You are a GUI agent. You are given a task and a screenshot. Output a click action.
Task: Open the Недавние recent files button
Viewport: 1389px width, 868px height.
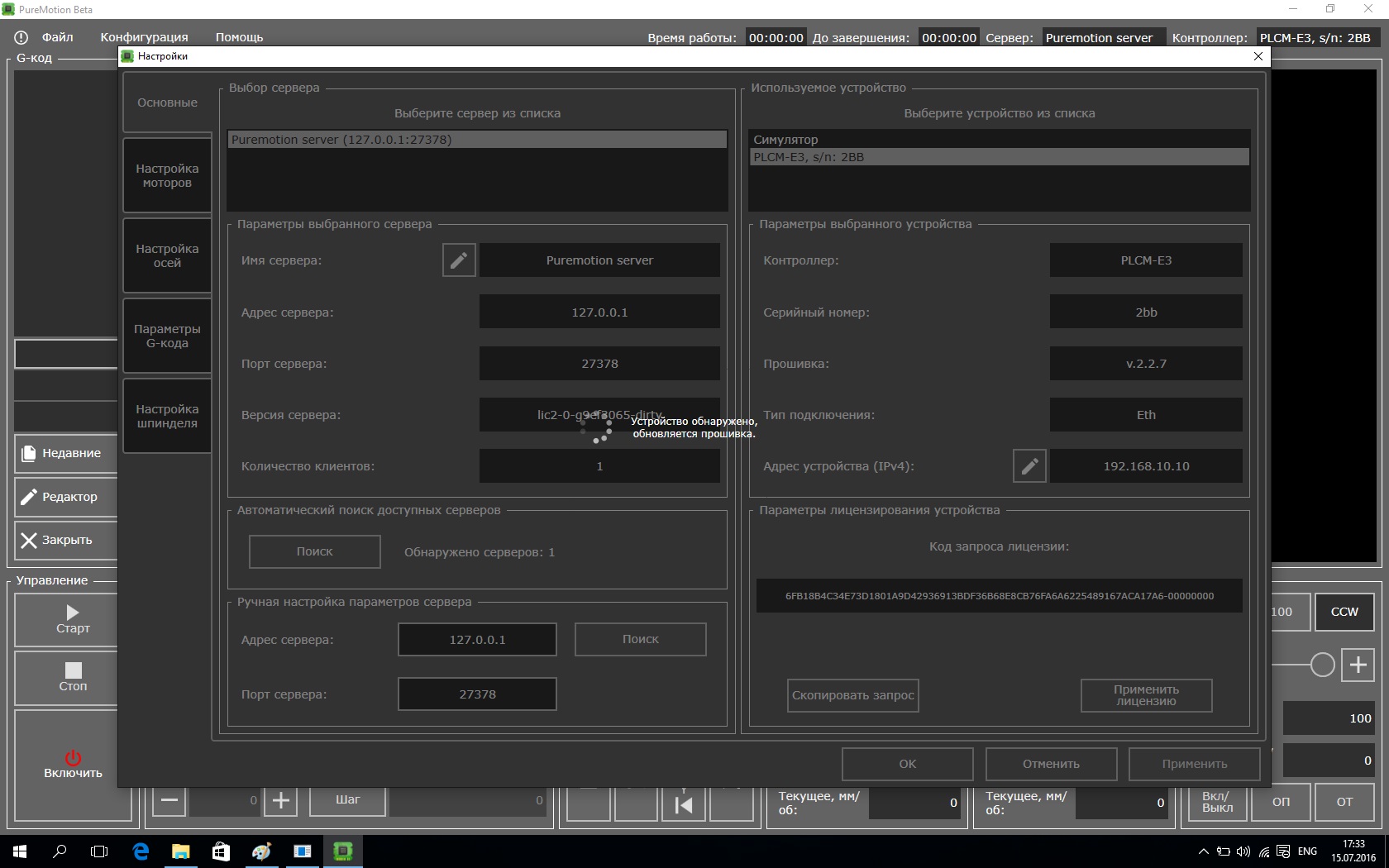pos(66,453)
